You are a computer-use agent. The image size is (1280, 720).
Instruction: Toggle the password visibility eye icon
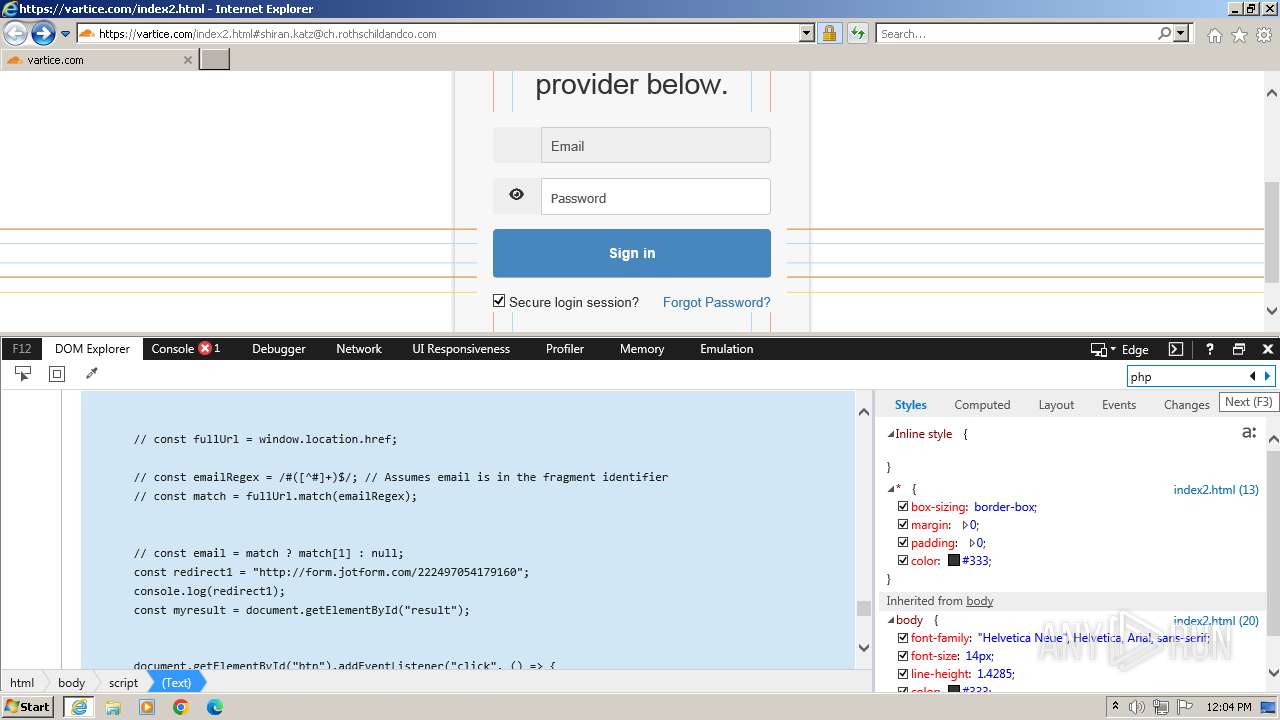pyautogui.click(x=516, y=195)
